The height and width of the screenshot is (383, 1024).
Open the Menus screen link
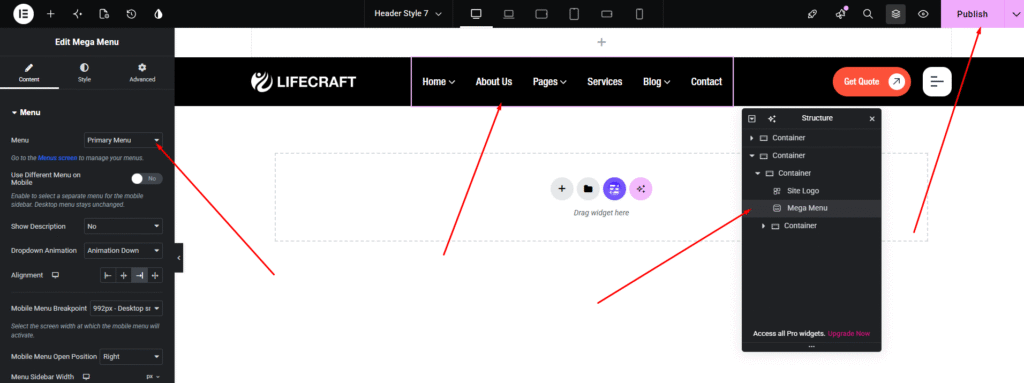(57, 158)
